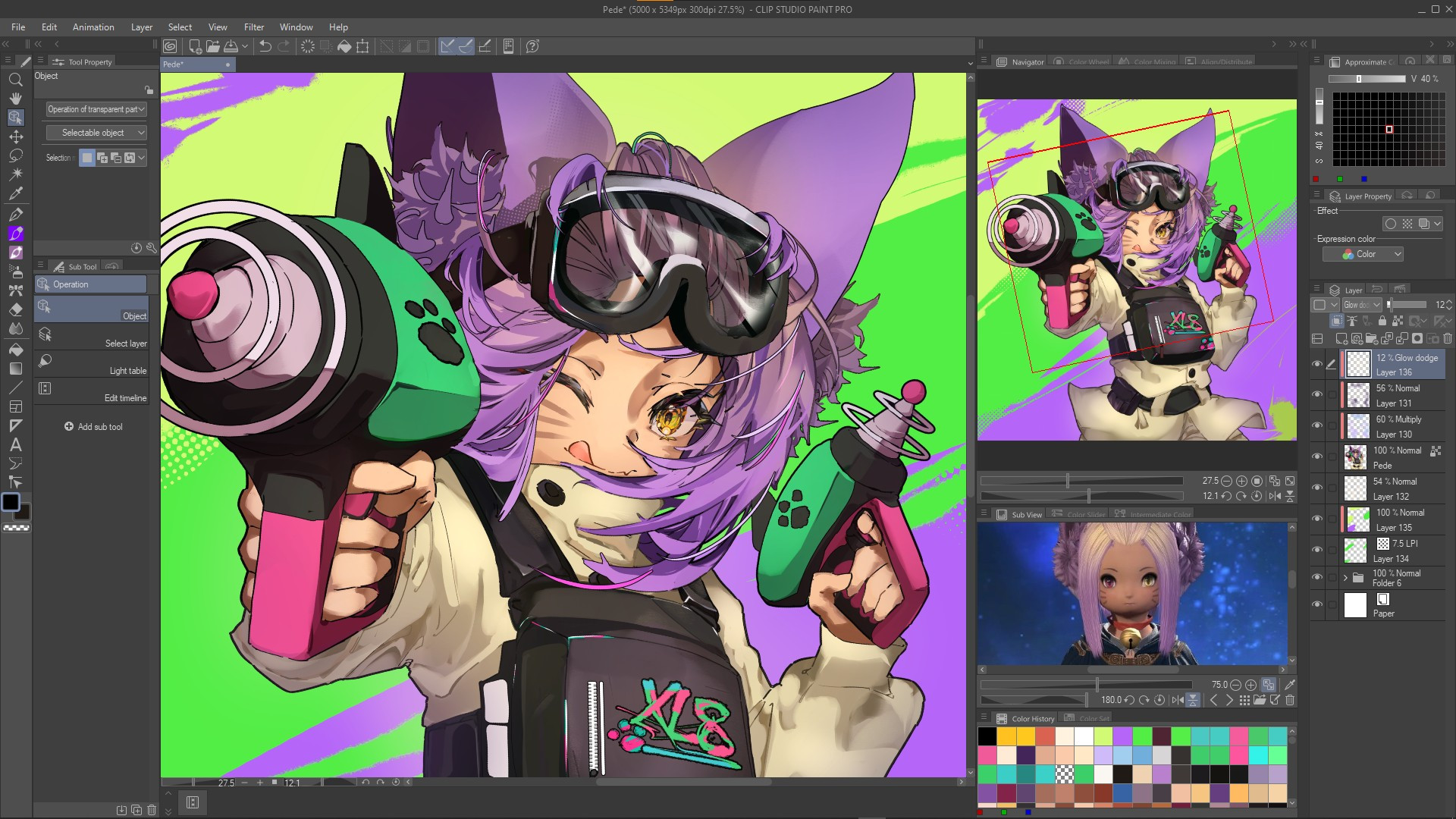
Task: Click the New canvas icon in command bar
Action: click(x=195, y=46)
